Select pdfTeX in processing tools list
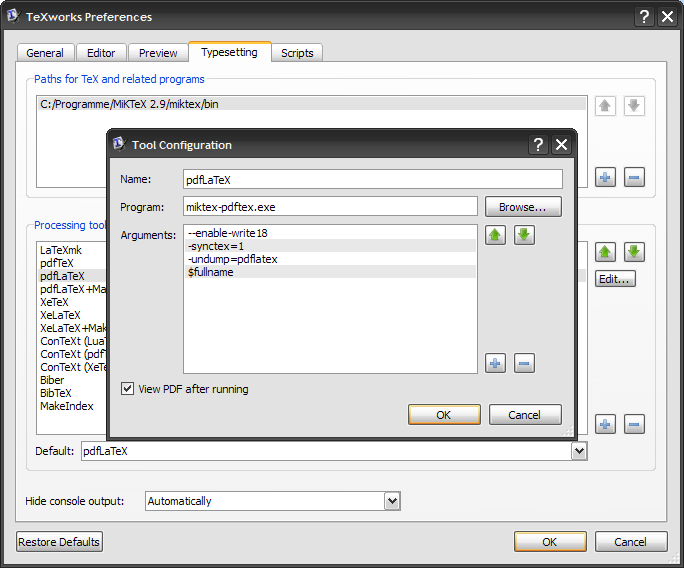Screen dimensions: 684x568 click(57, 263)
